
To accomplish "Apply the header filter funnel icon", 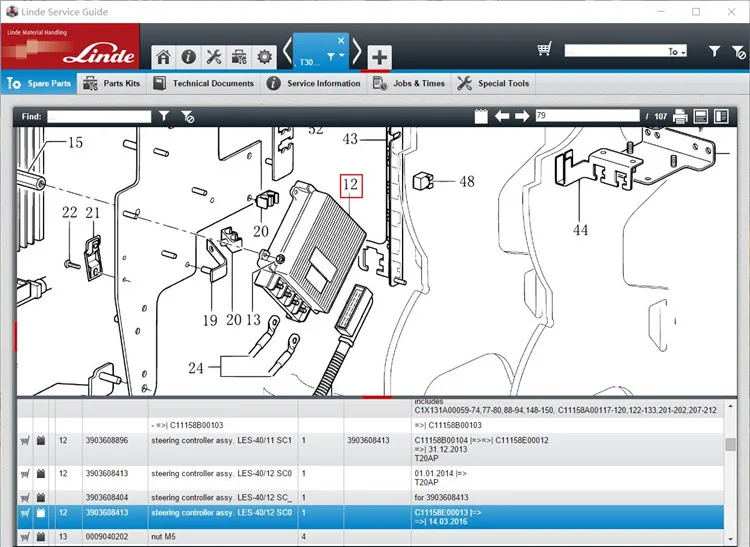I will coord(714,51).
